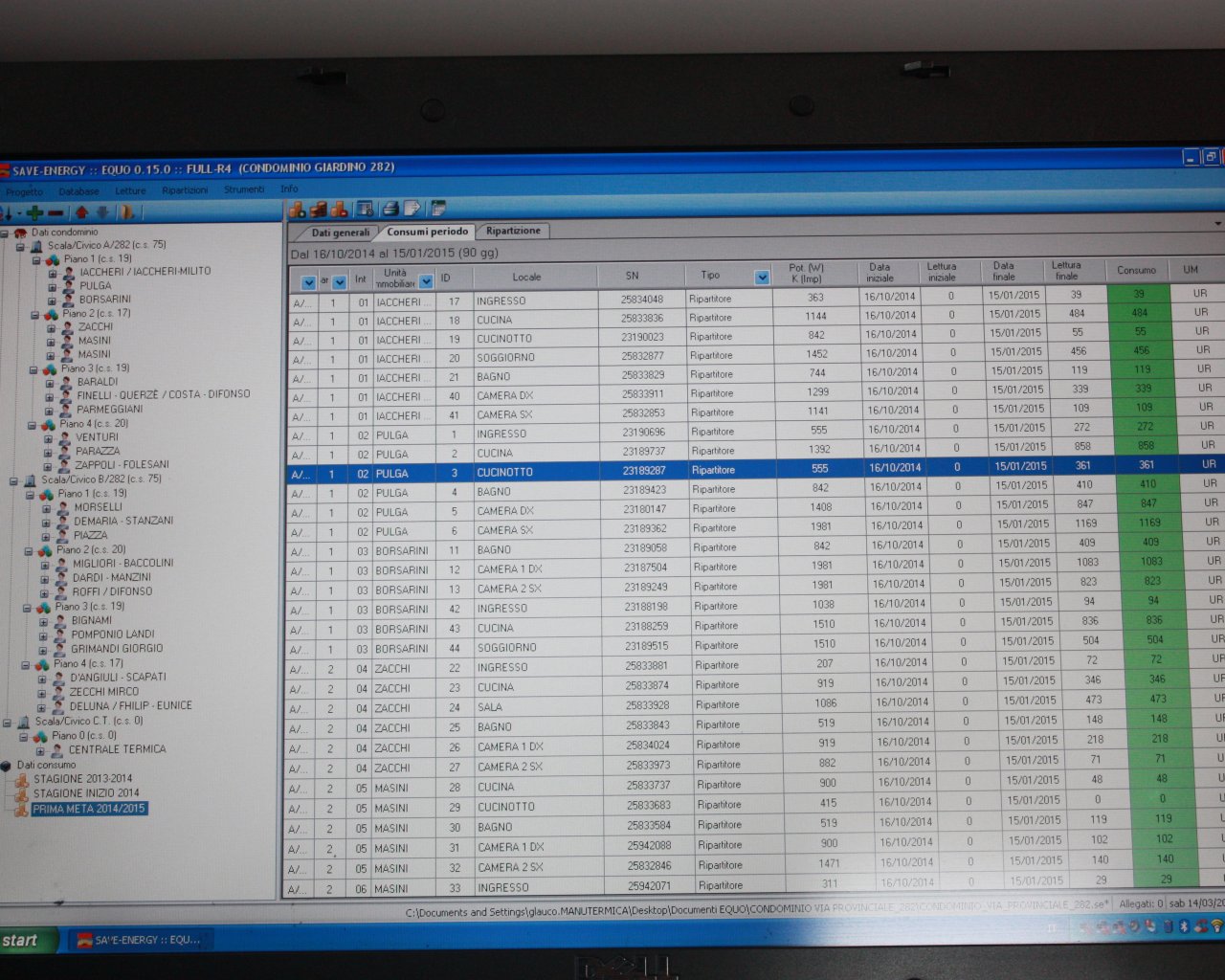1225x980 pixels.
Task: Collapse the Scala/Civico B/282 tree node
Action: [13, 480]
